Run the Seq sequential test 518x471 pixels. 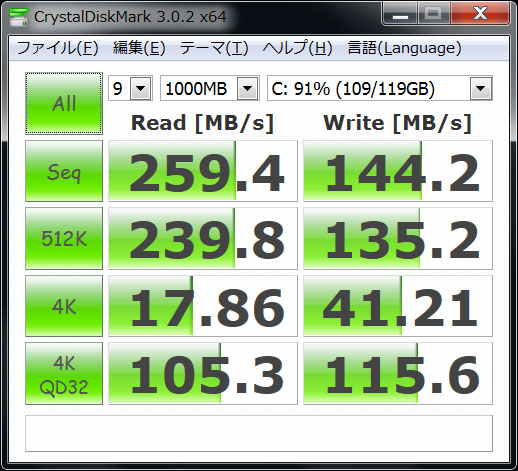click(x=64, y=171)
